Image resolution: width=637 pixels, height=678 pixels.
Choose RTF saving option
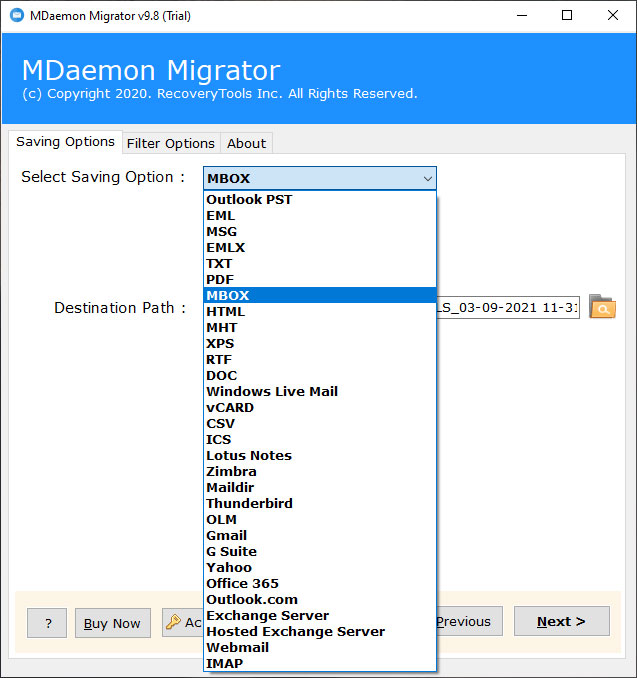[x=320, y=359]
